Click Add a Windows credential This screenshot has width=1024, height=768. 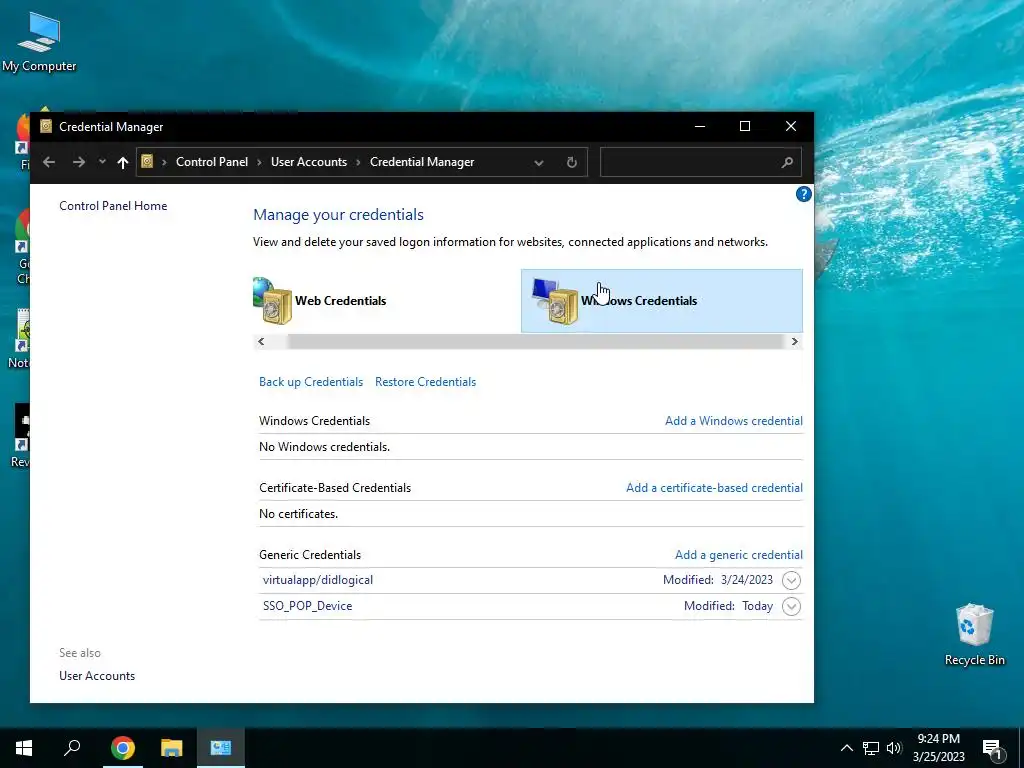tap(734, 421)
